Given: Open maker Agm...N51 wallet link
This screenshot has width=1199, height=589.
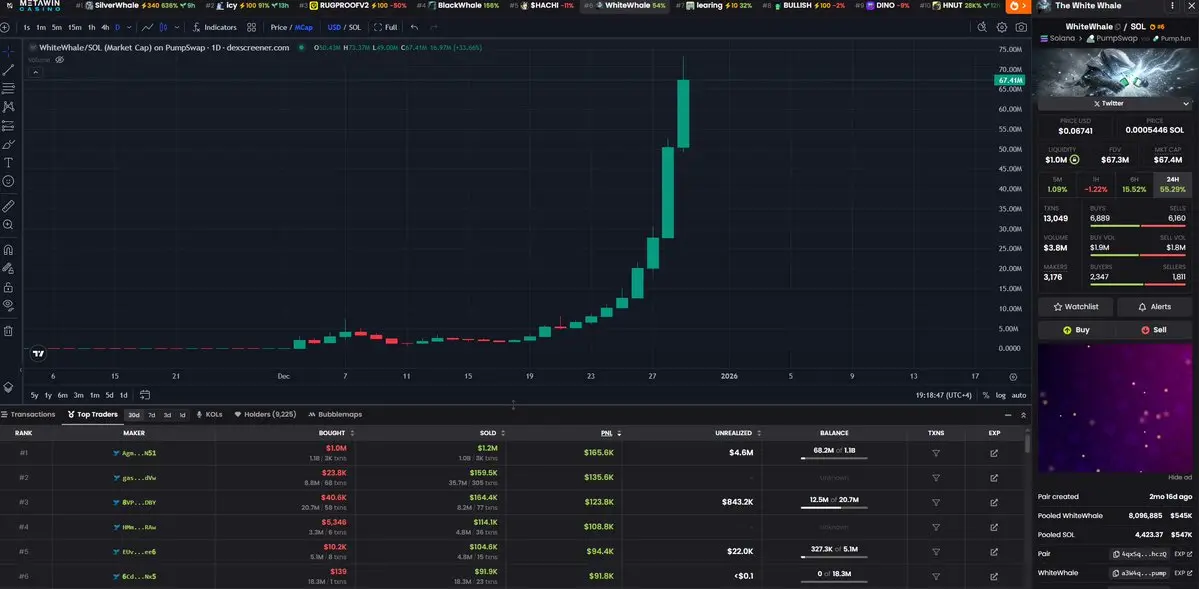Looking at the screenshot, I should point(135,453).
